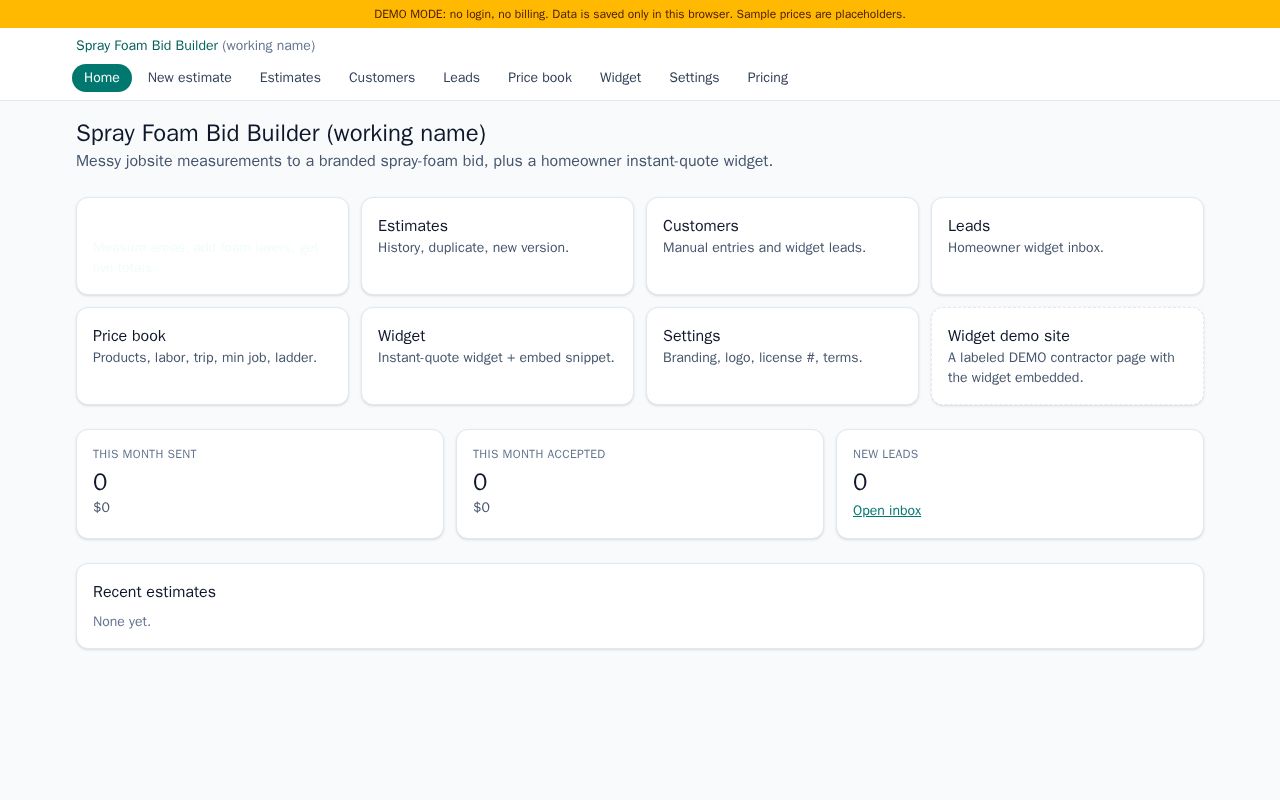Click the Recent estimates heading
This screenshot has height=800, width=1280.
click(154, 592)
